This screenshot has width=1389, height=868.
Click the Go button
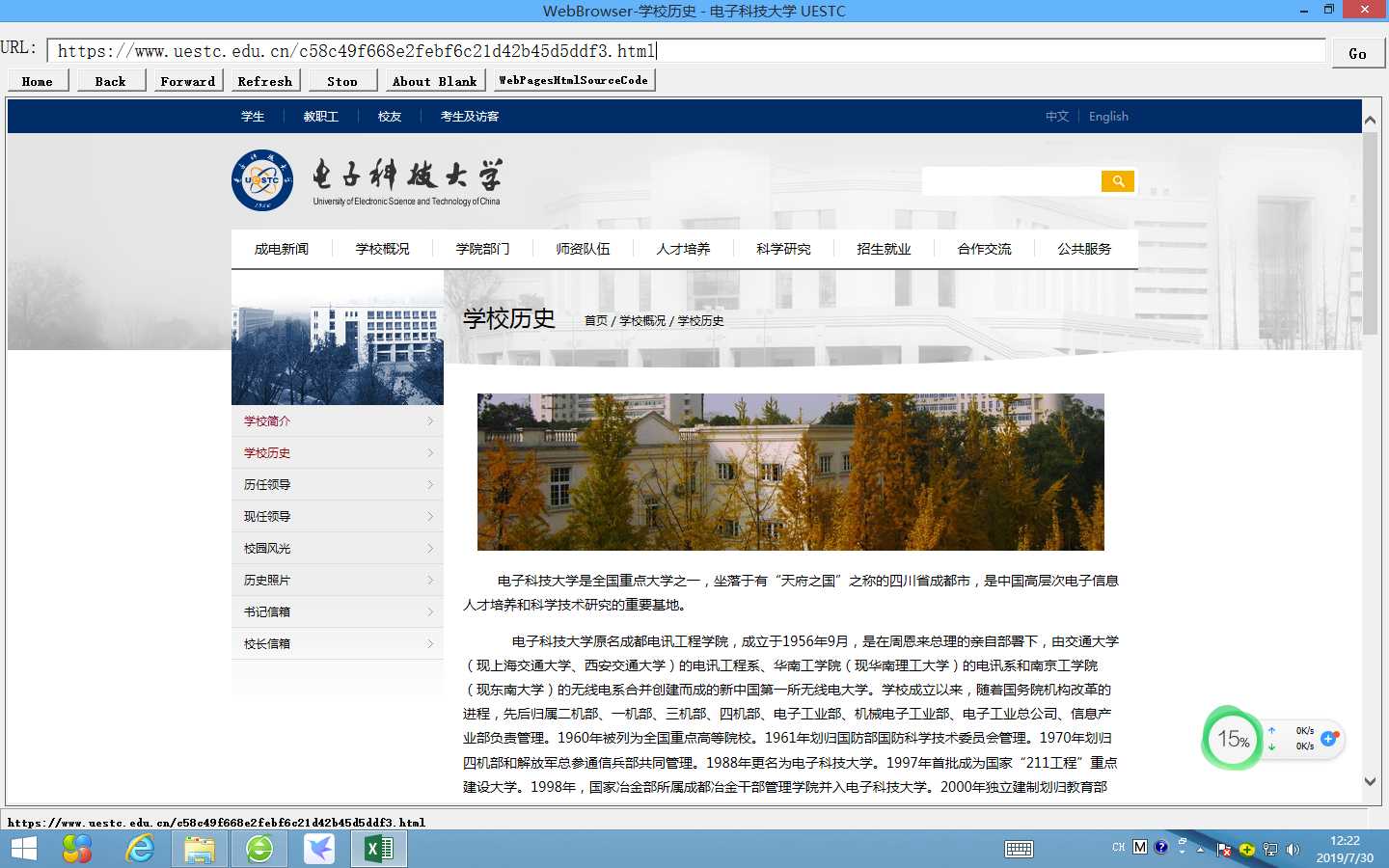point(1358,53)
